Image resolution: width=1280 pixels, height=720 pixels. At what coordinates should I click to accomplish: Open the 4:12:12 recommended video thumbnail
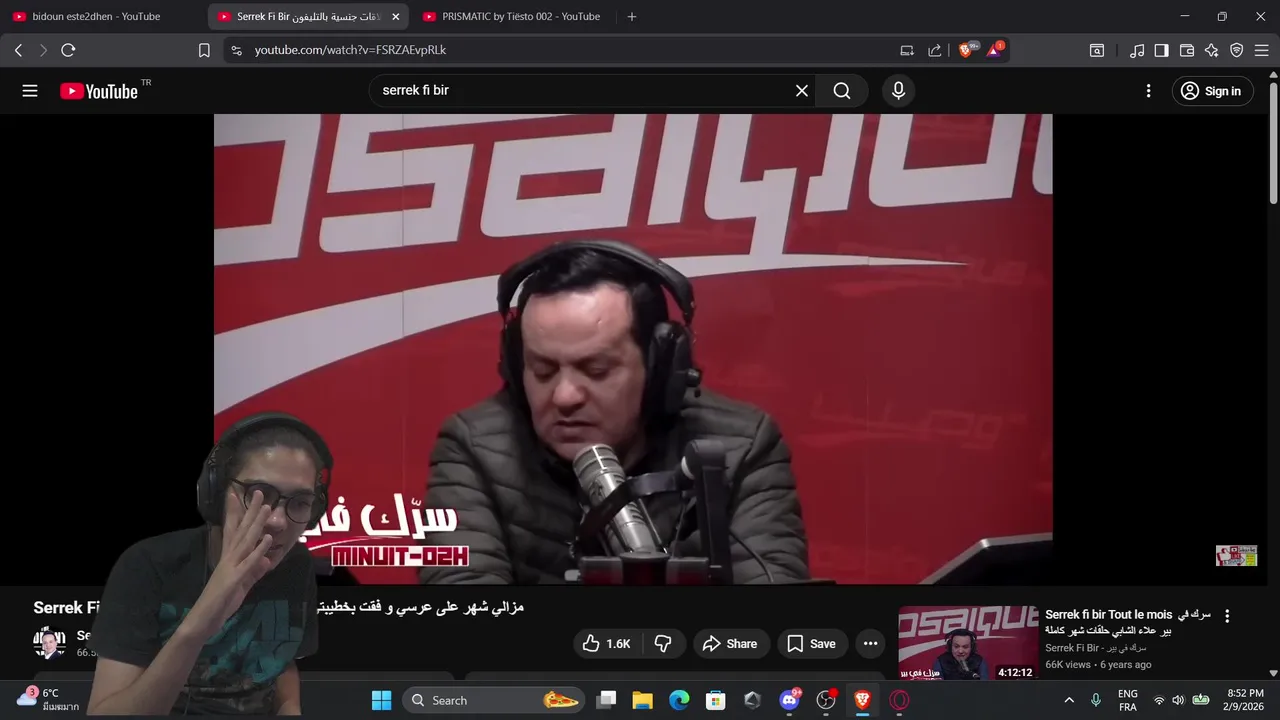click(968, 643)
